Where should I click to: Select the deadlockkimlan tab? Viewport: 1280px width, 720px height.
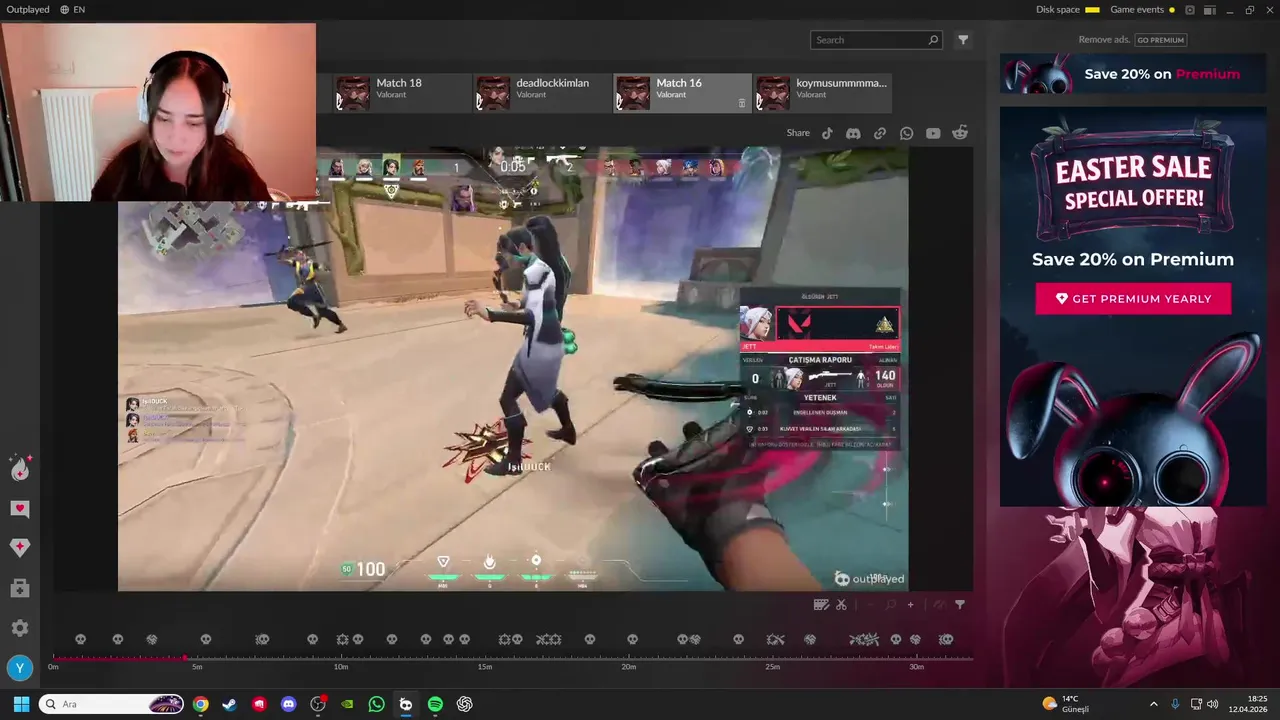click(542, 92)
